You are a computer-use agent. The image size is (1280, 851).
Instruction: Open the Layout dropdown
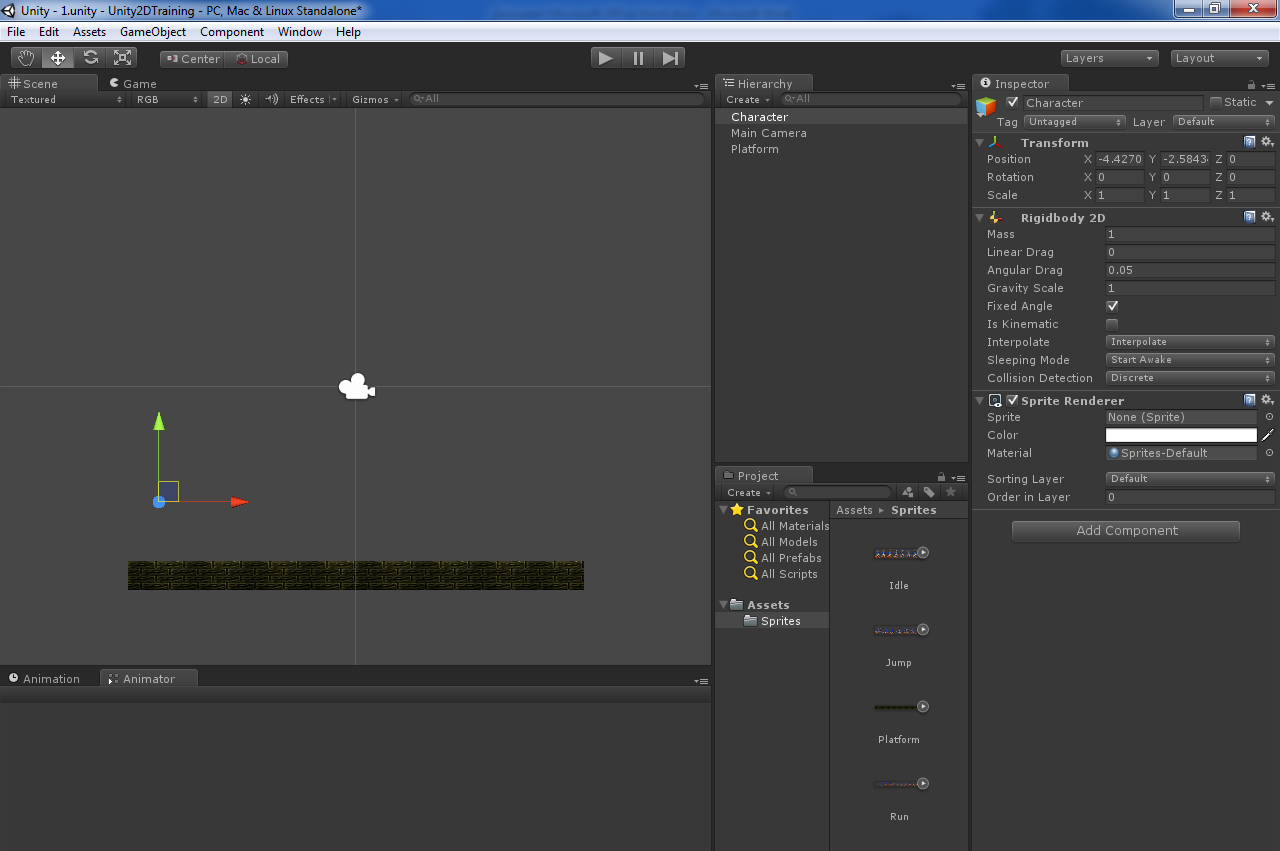1219,58
